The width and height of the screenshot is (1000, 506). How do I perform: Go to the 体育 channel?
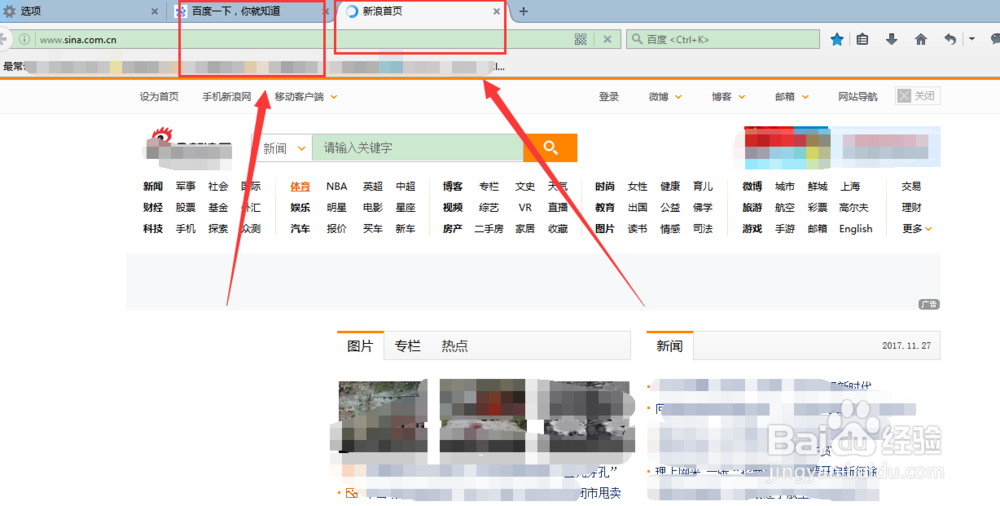click(300, 186)
